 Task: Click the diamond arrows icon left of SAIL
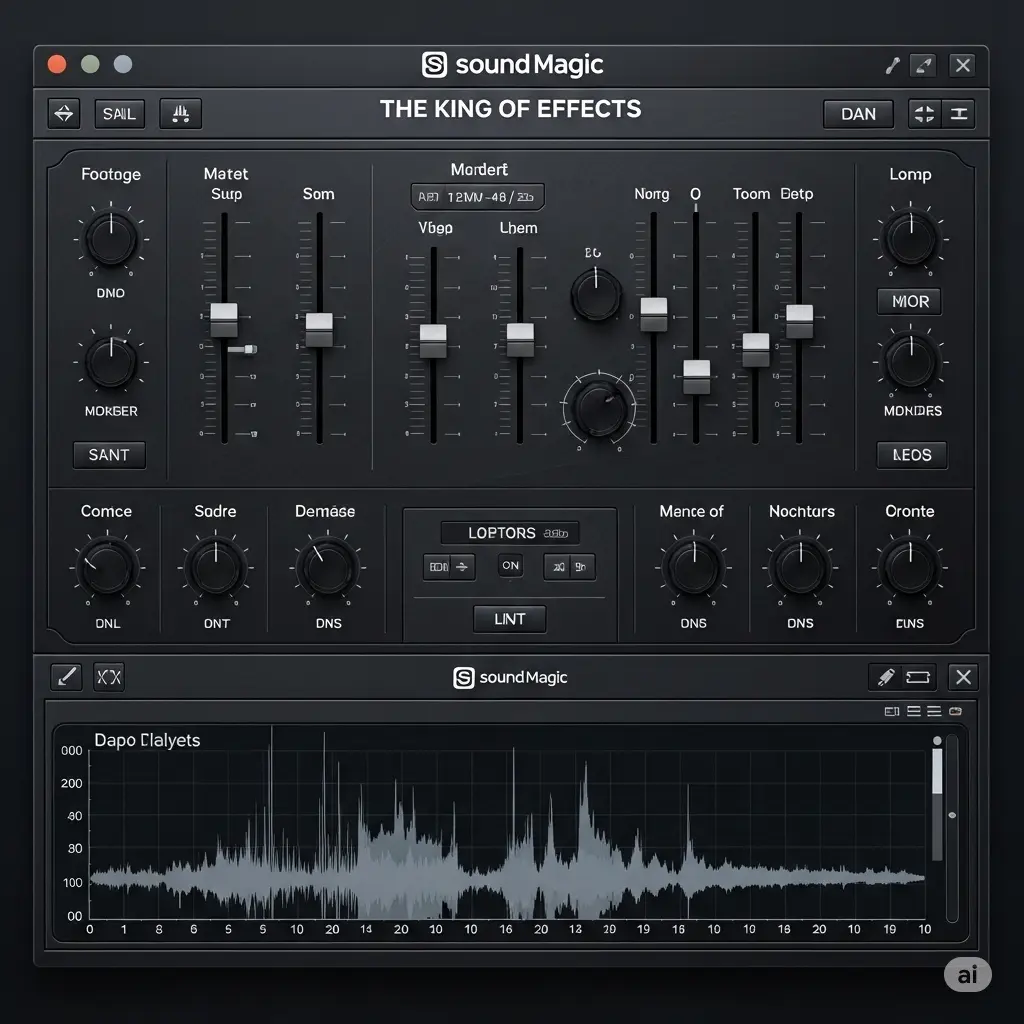coord(64,114)
